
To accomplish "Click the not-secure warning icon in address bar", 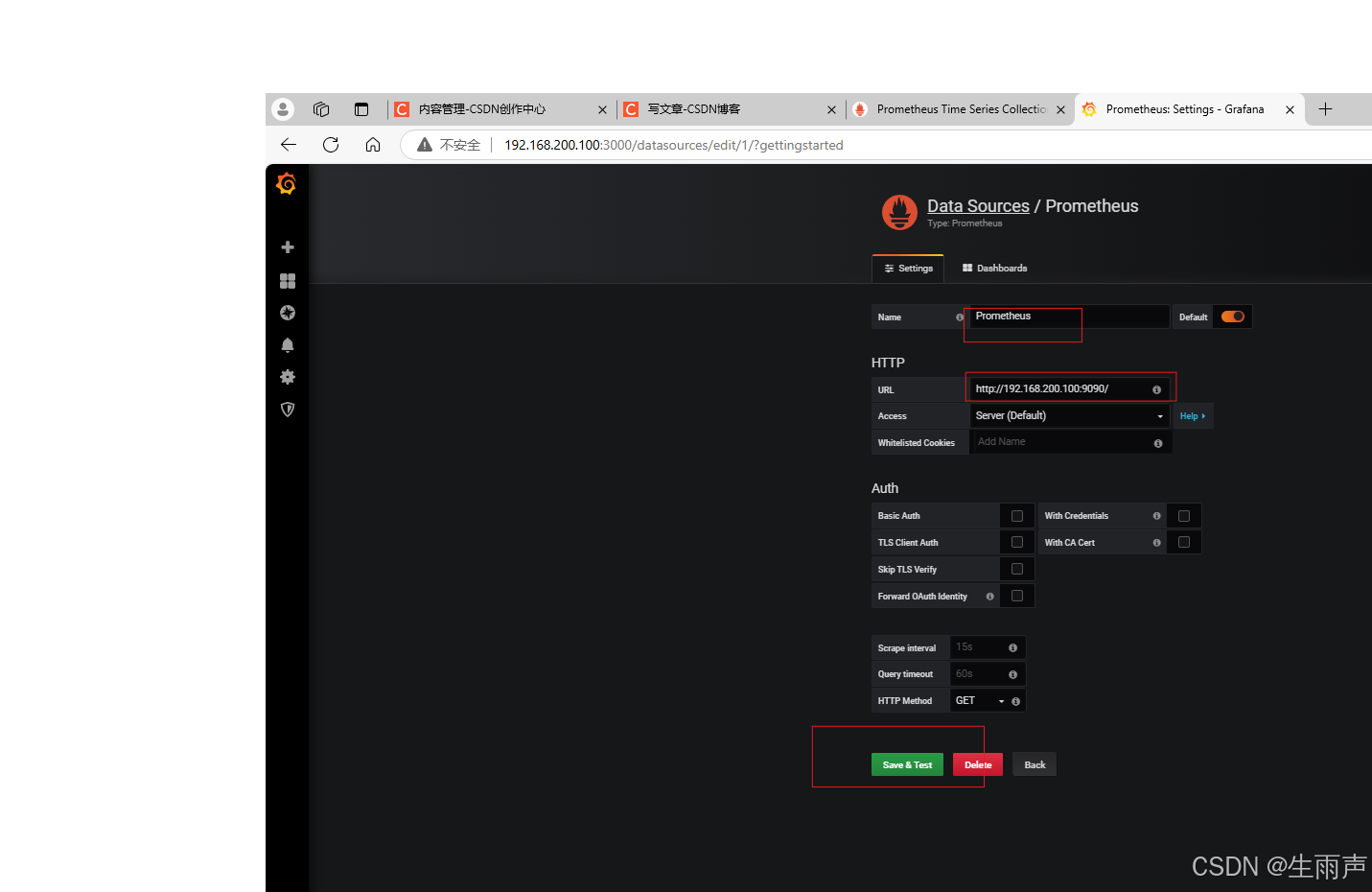I will [425, 145].
